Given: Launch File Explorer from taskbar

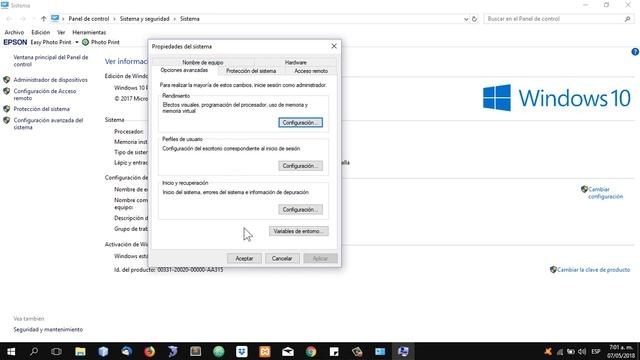Looking at the screenshot, I should pos(80,351).
